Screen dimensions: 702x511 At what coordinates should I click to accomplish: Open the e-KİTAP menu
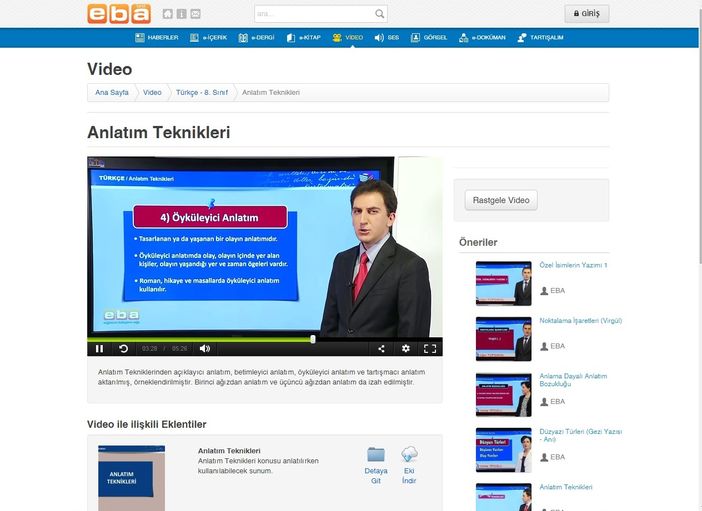pos(304,38)
